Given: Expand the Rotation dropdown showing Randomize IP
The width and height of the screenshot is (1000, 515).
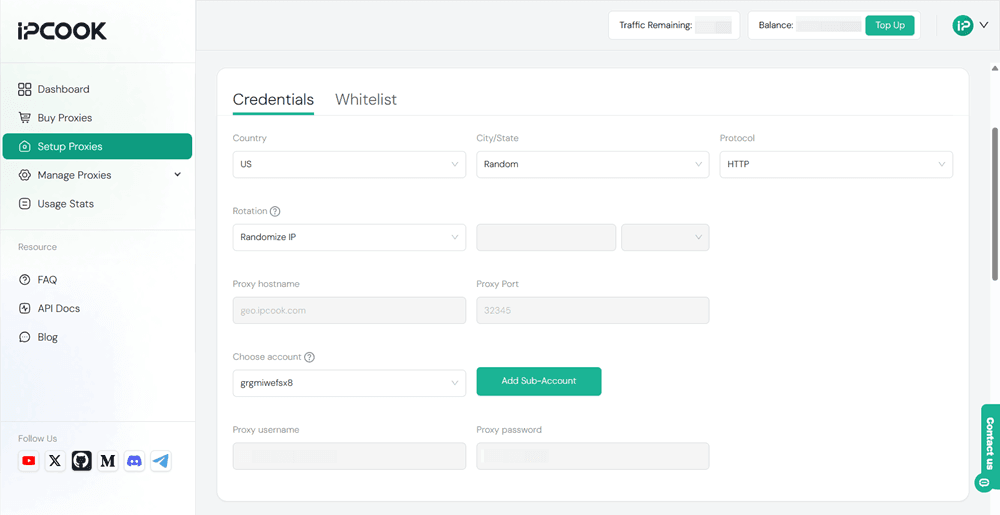Looking at the screenshot, I should click(348, 237).
